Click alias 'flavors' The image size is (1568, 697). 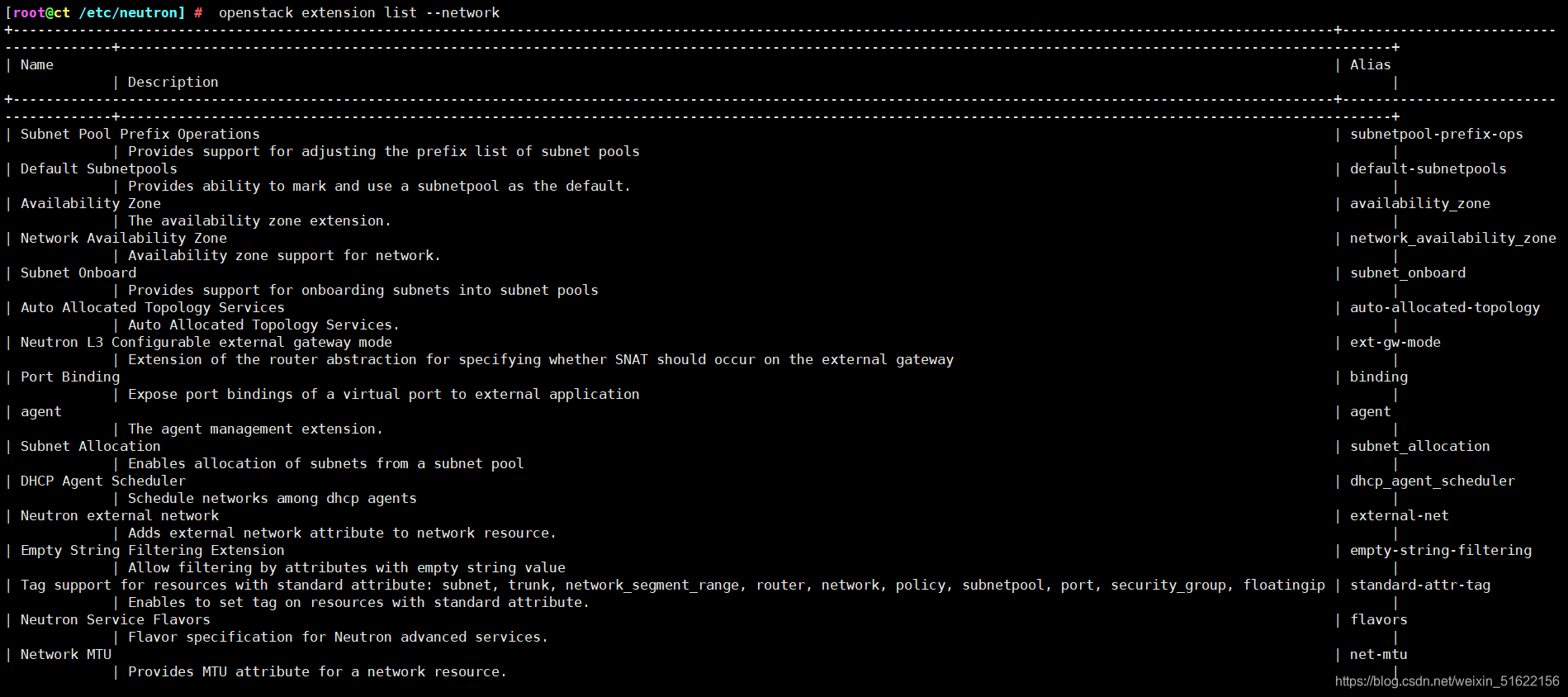(x=1379, y=620)
